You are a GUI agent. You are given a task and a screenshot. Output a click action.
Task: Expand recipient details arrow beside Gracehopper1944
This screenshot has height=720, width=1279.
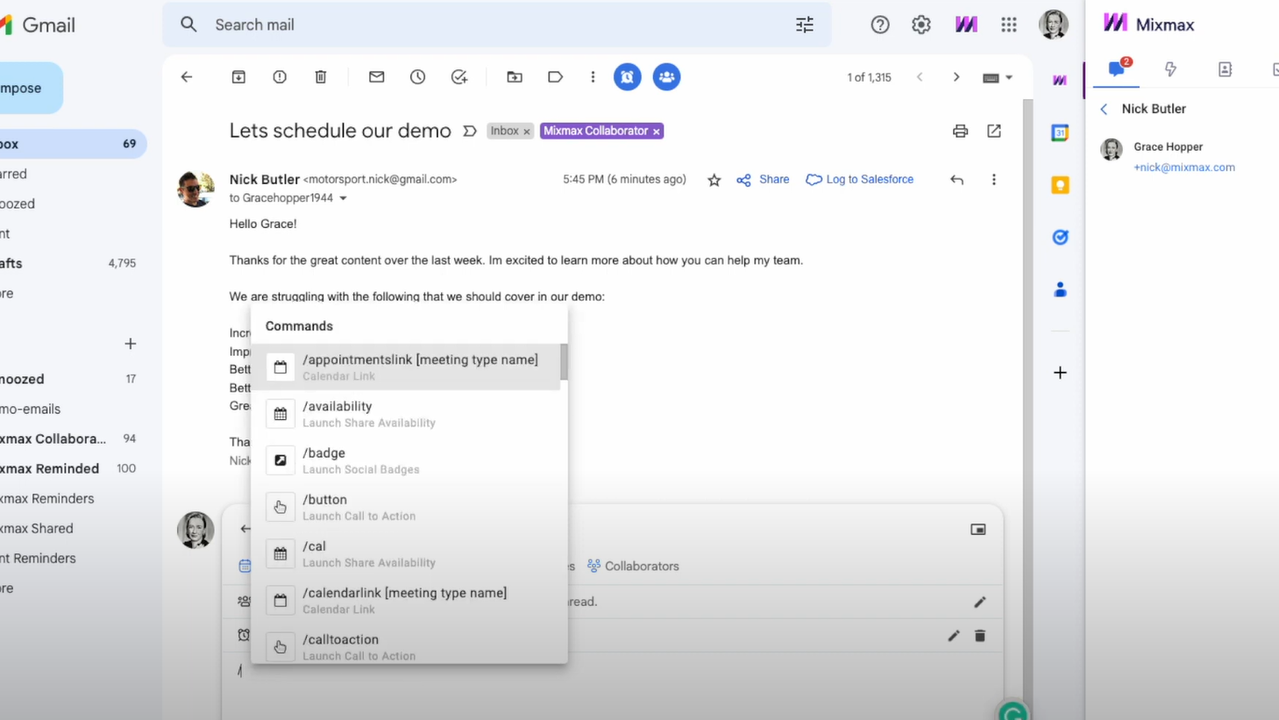343,198
